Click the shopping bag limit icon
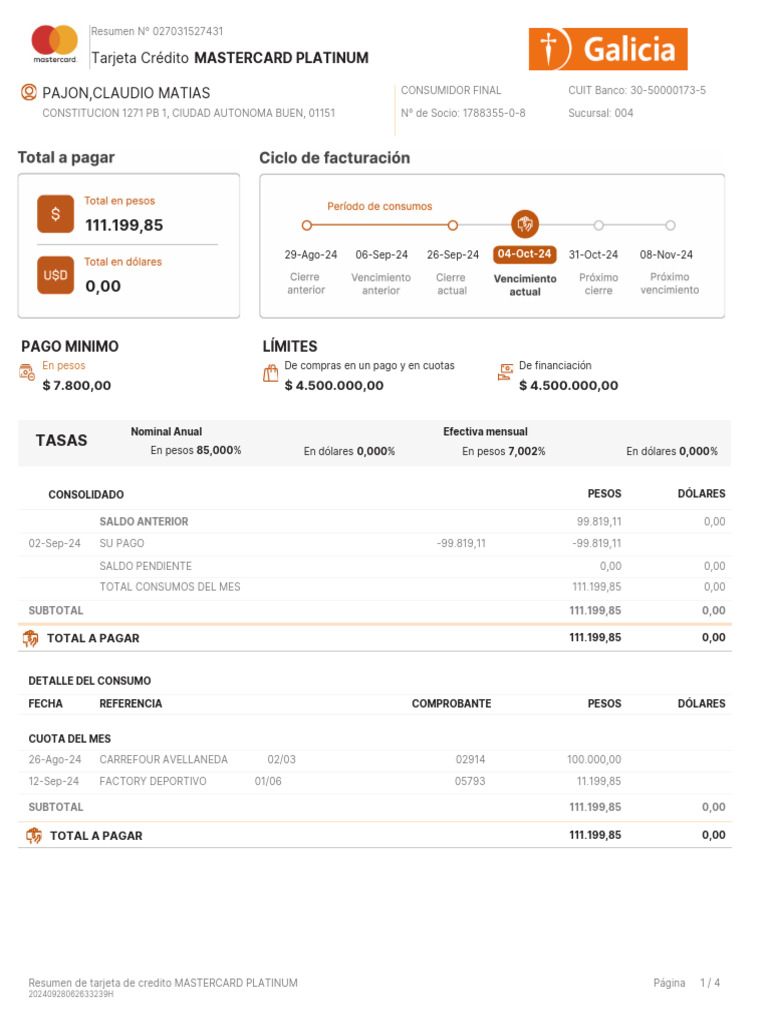 [270, 373]
